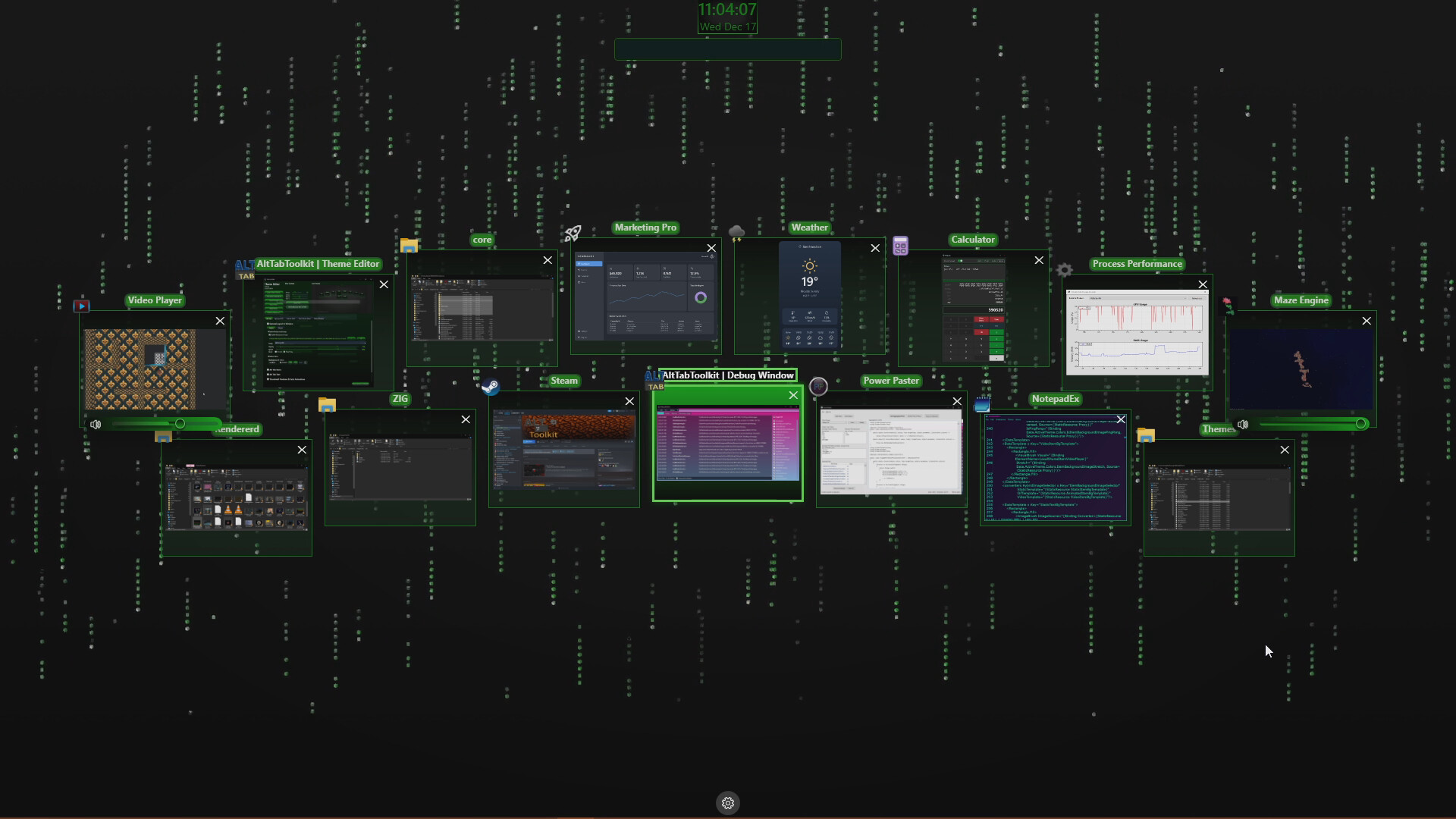Click the rocket icon beside Marketing Pro
Screen dimensions: 1456x819
click(x=573, y=234)
